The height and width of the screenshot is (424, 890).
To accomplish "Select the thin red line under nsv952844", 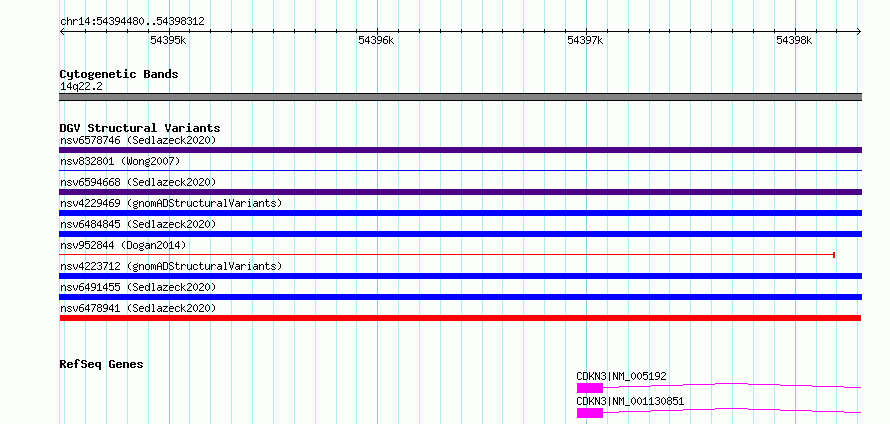I will click(447, 255).
